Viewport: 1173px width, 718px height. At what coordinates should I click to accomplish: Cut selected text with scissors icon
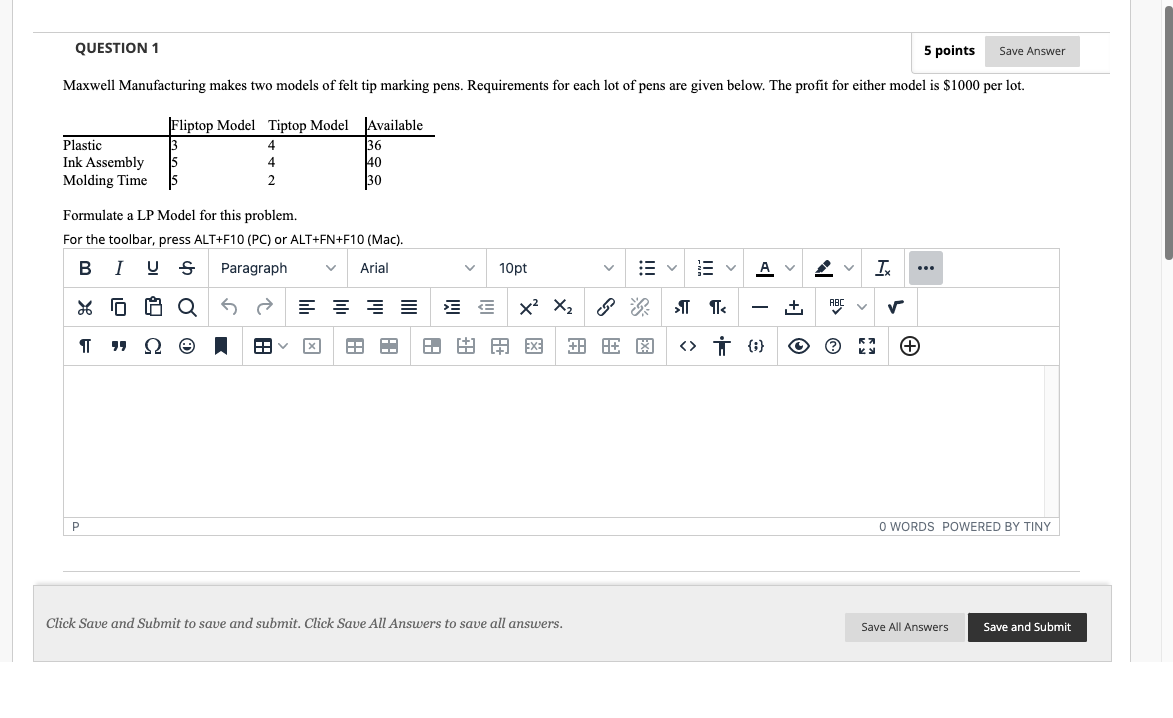[x=85, y=307]
